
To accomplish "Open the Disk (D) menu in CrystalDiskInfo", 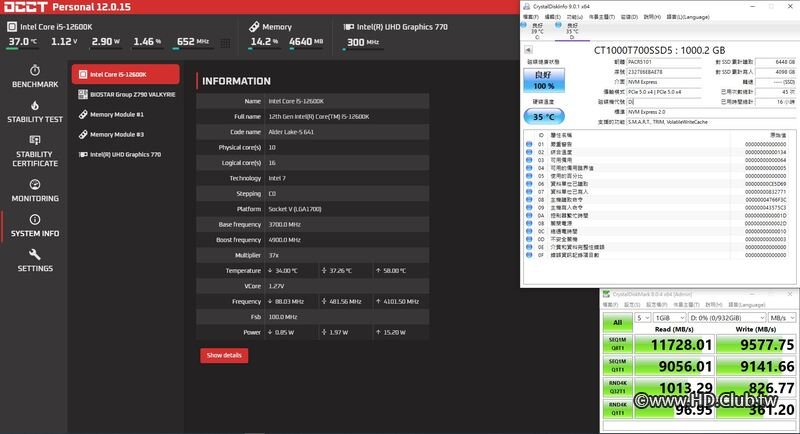I will pyautogui.click(x=629, y=17).
